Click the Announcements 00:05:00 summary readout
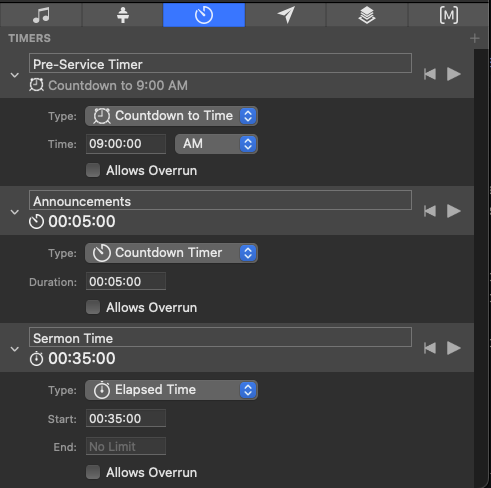This screenshot has height=488, width=491. (x=82, y=221)
